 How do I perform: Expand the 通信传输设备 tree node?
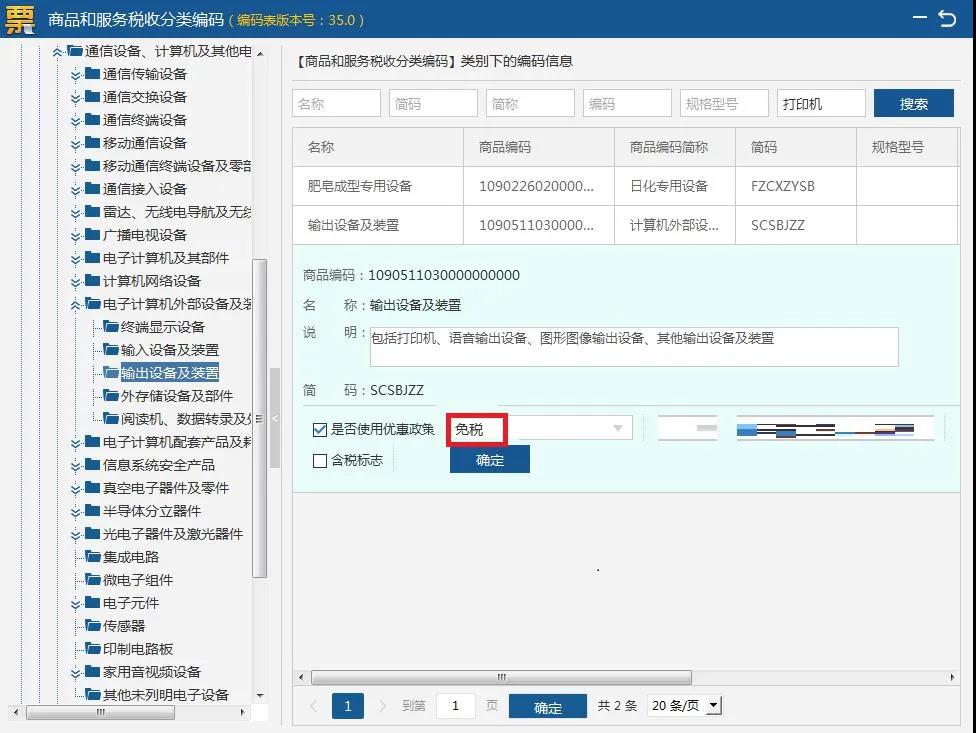pos(75,73)
